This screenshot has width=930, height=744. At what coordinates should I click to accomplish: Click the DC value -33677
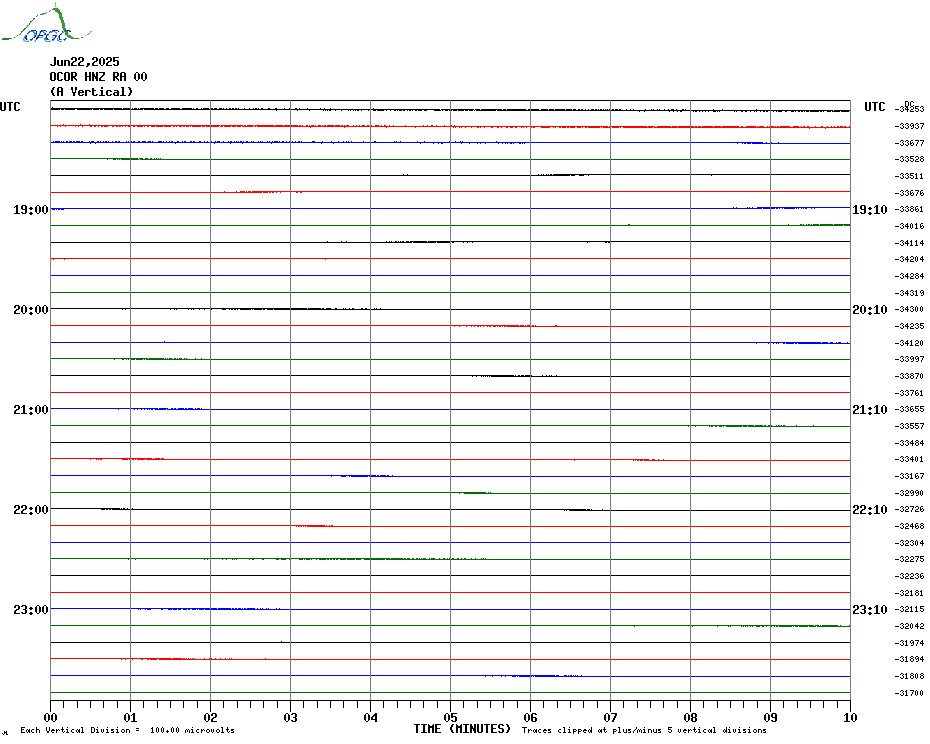[x=909, y=143]
